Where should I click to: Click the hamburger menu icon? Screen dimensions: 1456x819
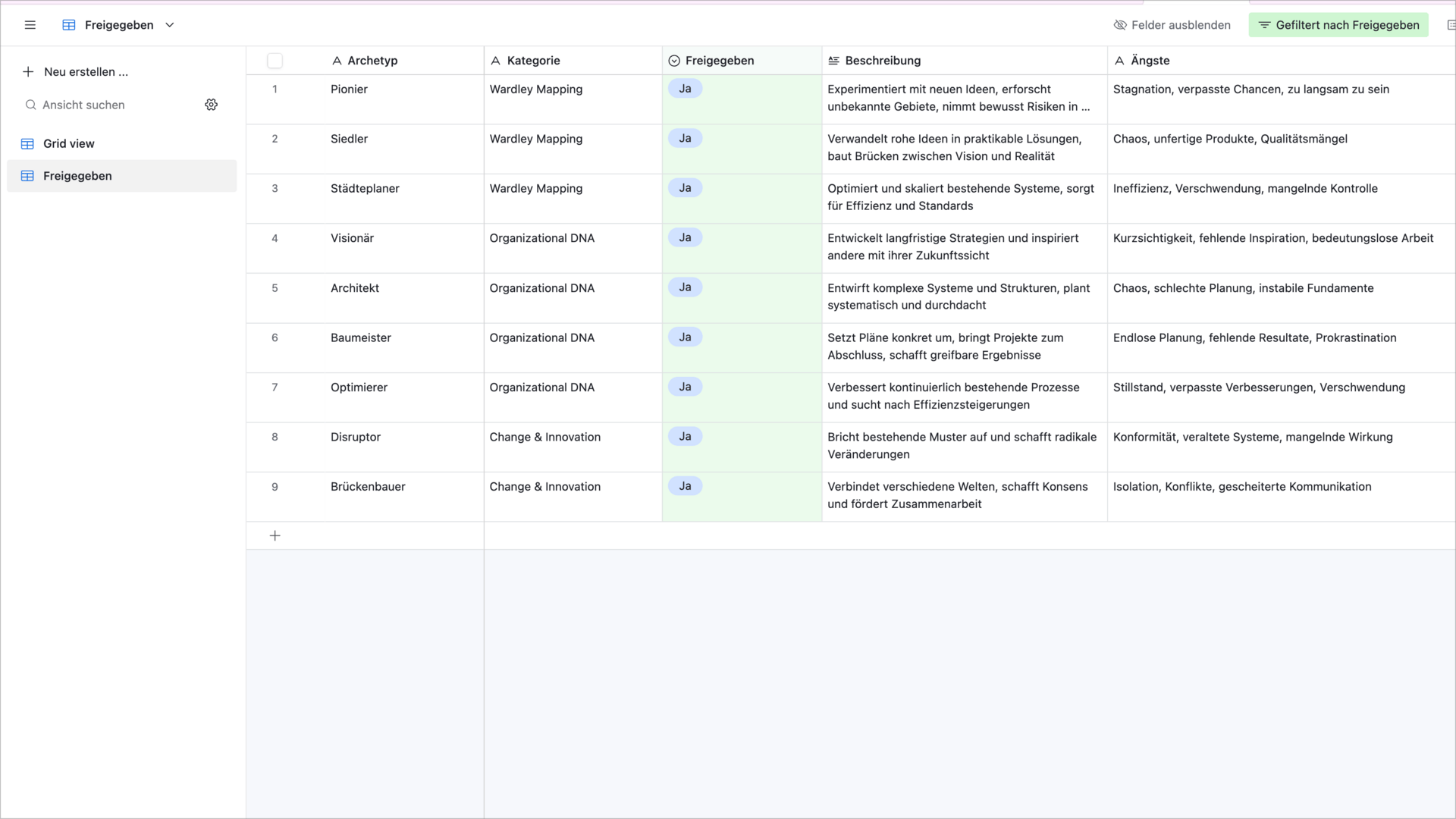click(x=30, y=25)
